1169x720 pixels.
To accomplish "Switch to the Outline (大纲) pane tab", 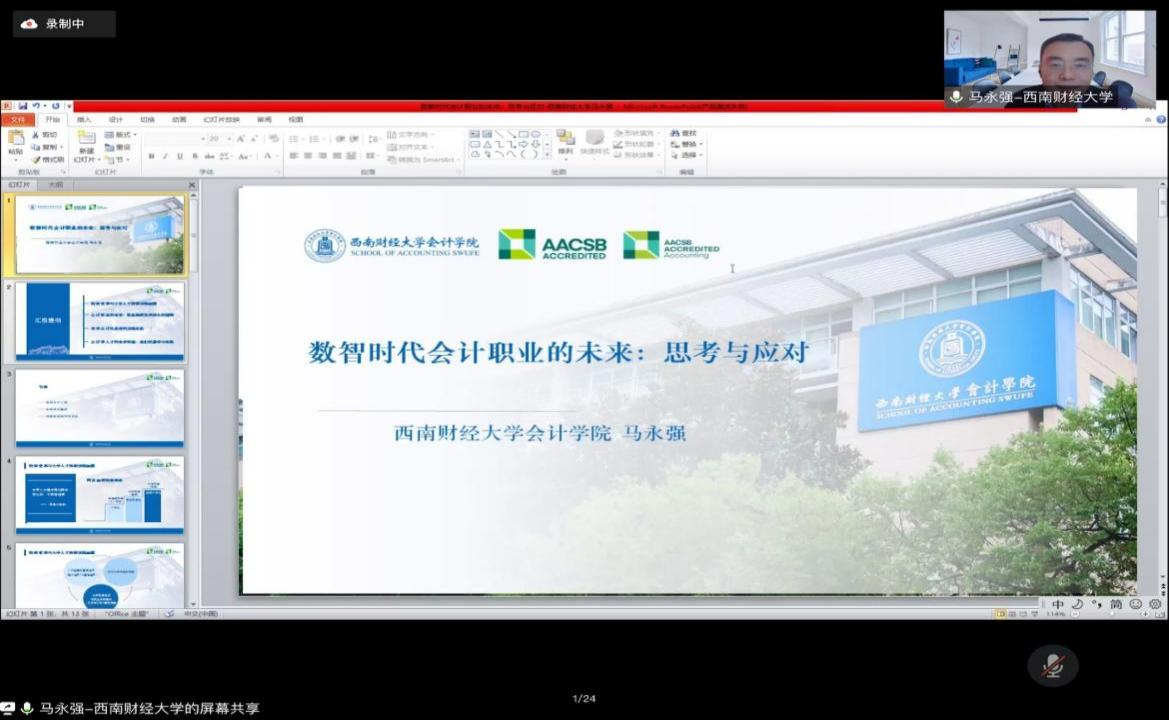I will pos(55,184).
